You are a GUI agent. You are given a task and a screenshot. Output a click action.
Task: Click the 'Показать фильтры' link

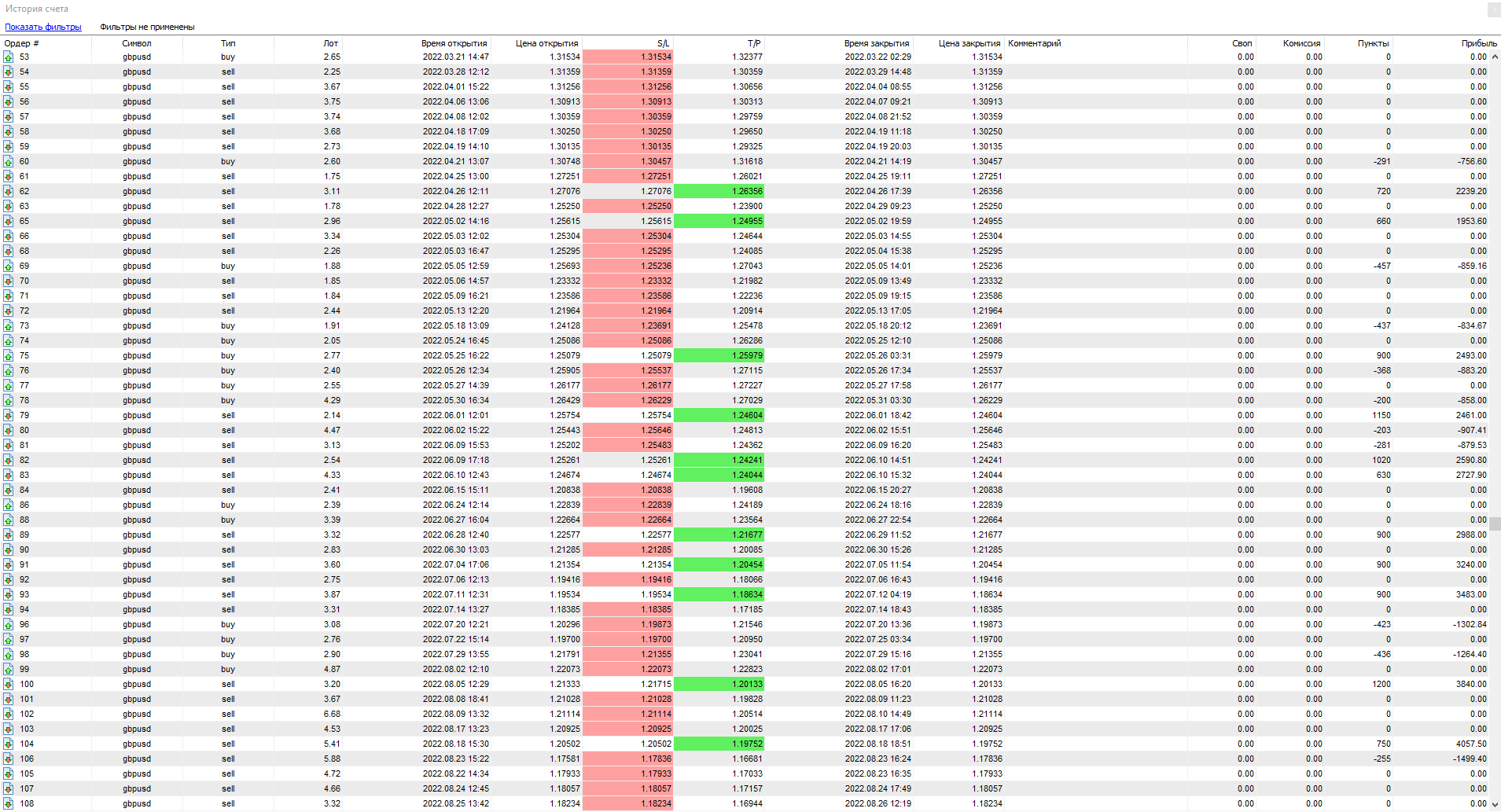43,27
